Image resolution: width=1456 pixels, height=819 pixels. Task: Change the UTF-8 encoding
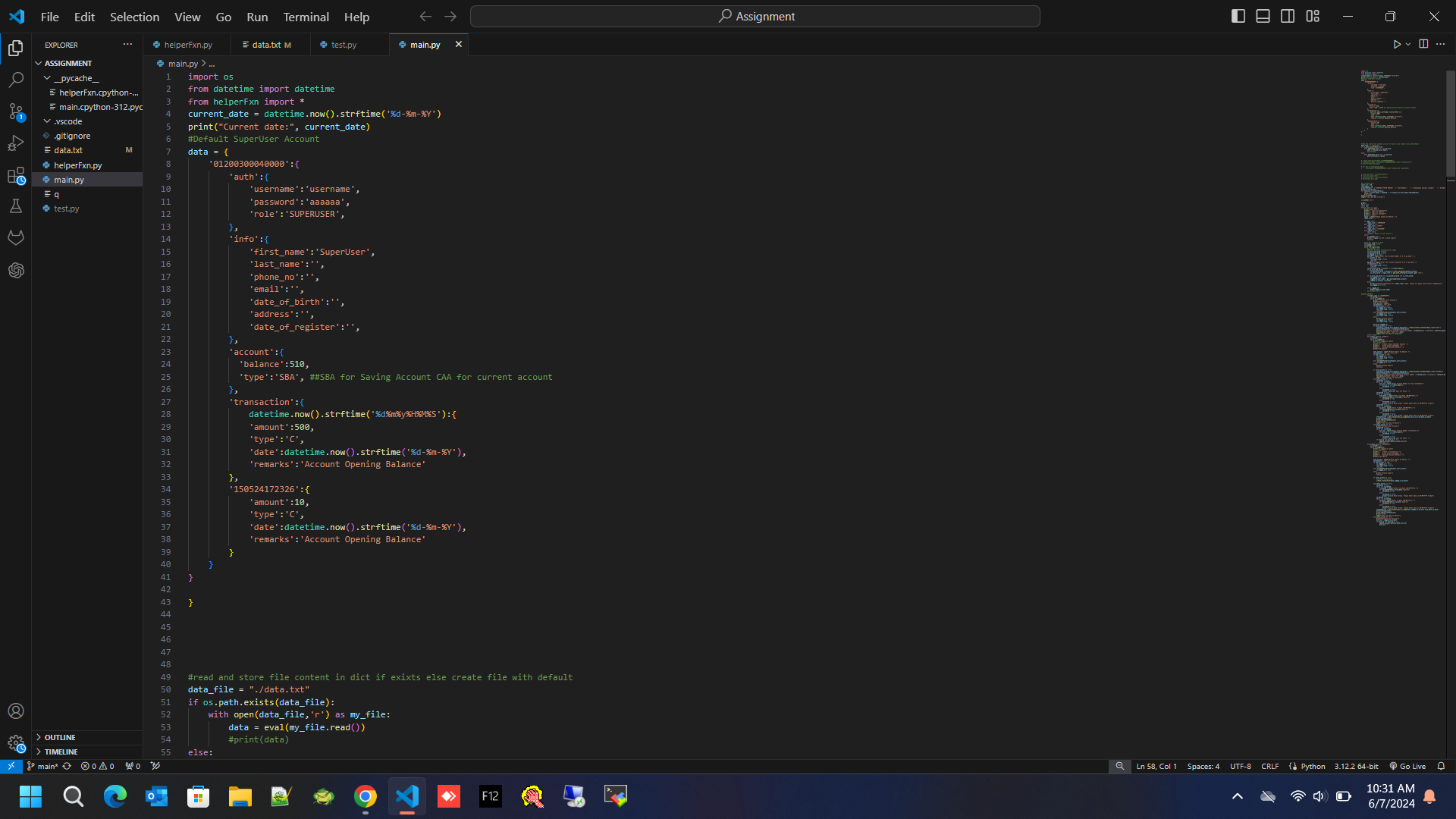click(1240, 767)
